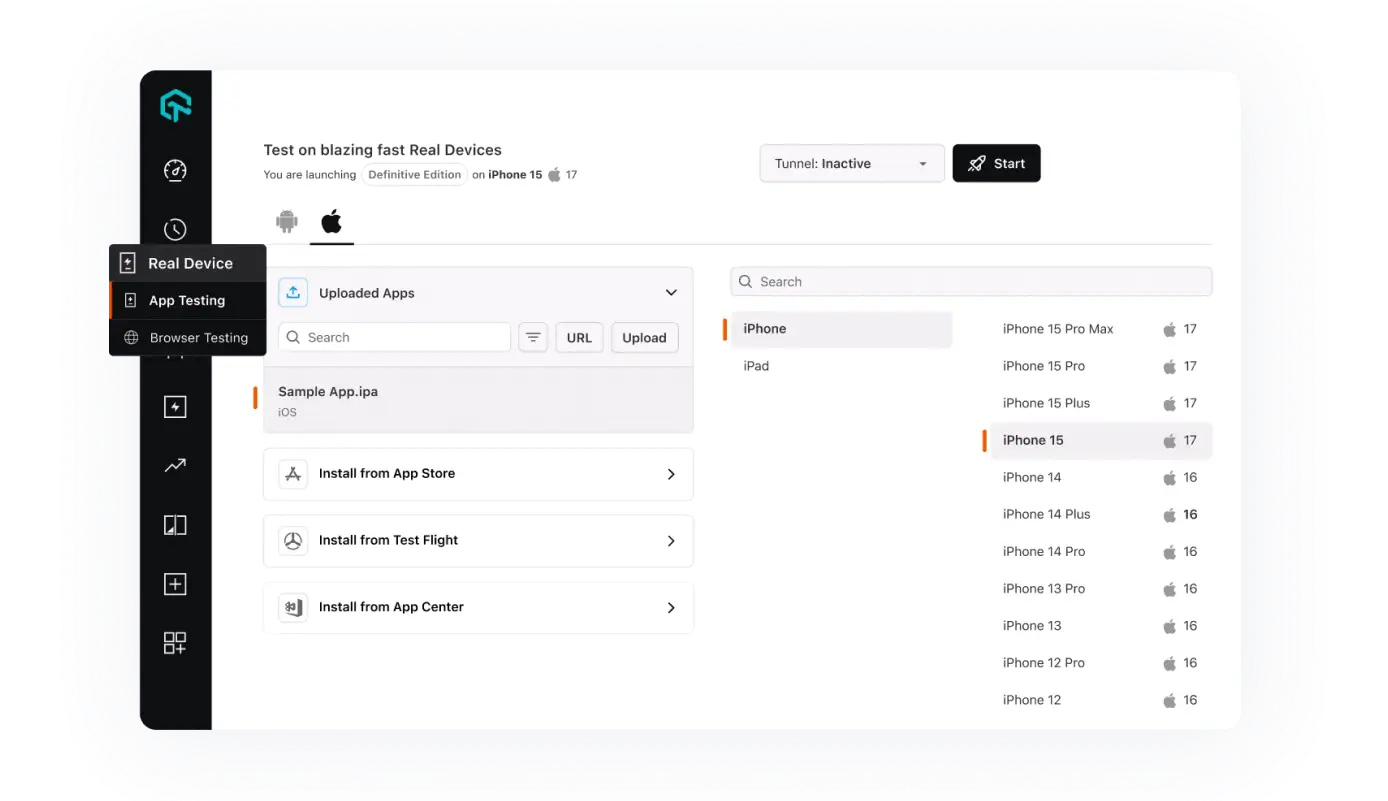1388x801 pixels.
Task: Pick the plain iPhone 12 device row
Action: pos(1101,700)
